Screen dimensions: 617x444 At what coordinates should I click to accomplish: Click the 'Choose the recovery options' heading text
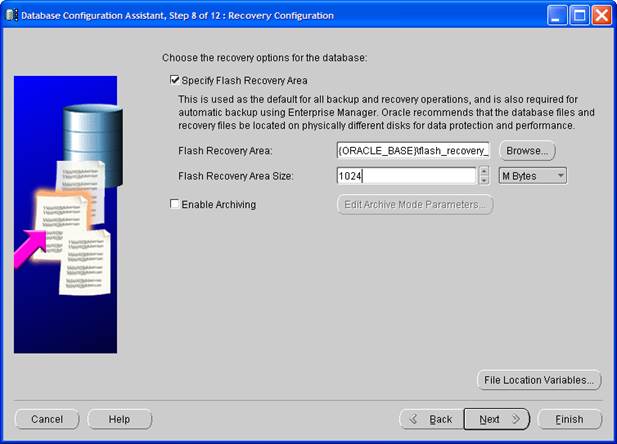coord(264,58)
